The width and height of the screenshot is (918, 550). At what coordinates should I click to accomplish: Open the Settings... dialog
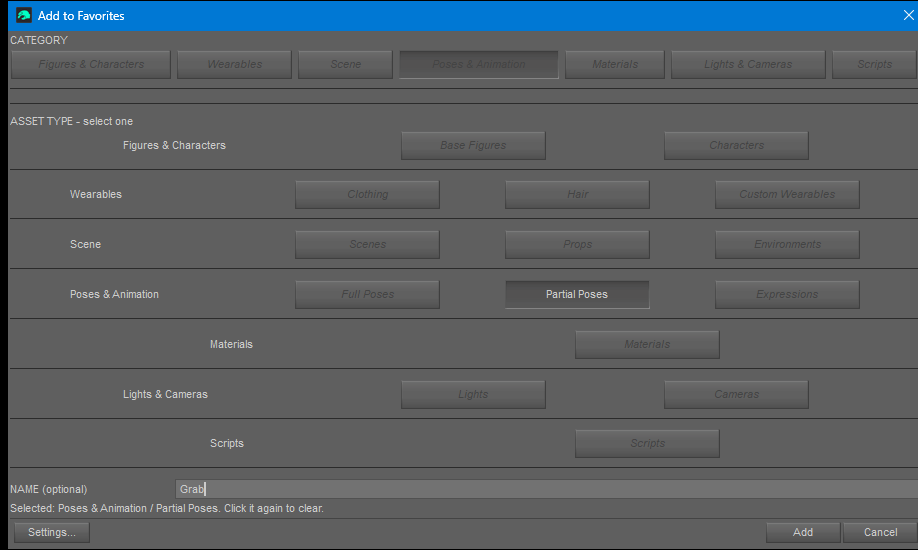coord(52,532)
